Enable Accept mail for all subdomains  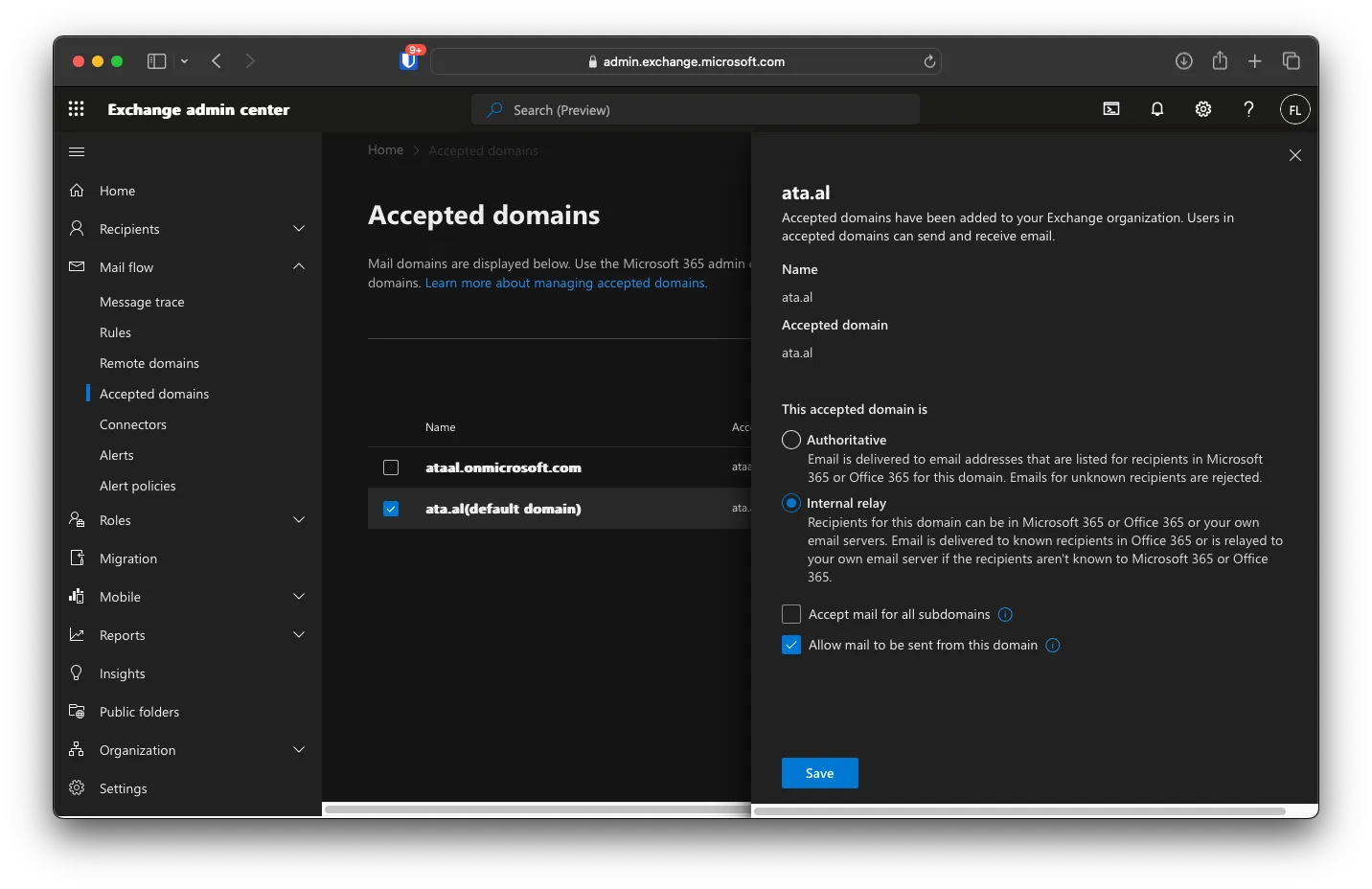(791, 614)
